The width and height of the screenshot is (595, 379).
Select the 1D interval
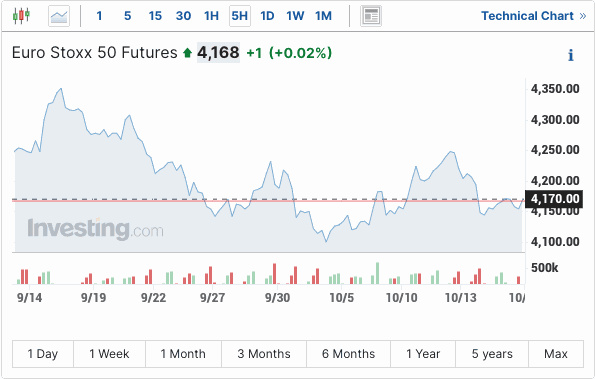267,16
